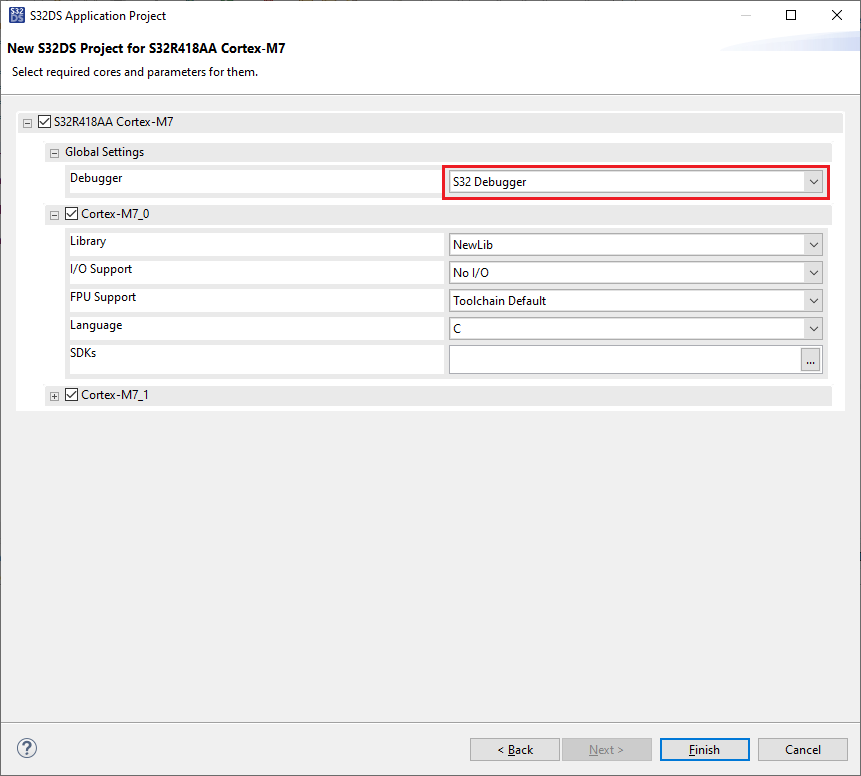Screen dimensions: 861x776
Task: Click the Finish button
Action: (x=704, y=749)
